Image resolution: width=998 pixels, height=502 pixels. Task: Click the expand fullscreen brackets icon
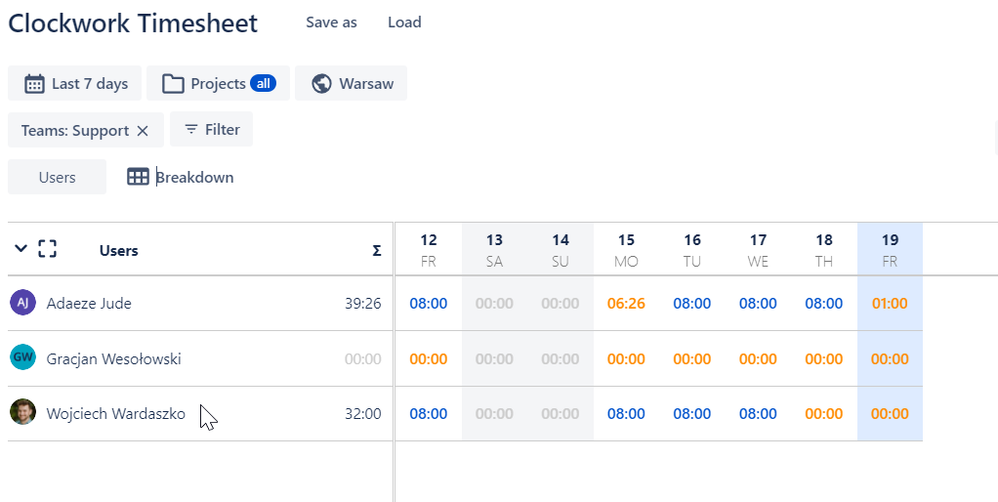click(x=47, y=249)
